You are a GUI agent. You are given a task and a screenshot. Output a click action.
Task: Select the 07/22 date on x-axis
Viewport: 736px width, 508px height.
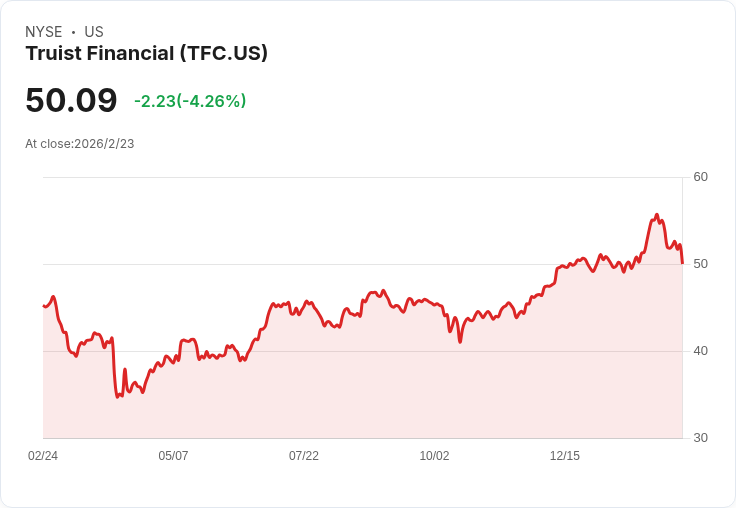[304, 456]
